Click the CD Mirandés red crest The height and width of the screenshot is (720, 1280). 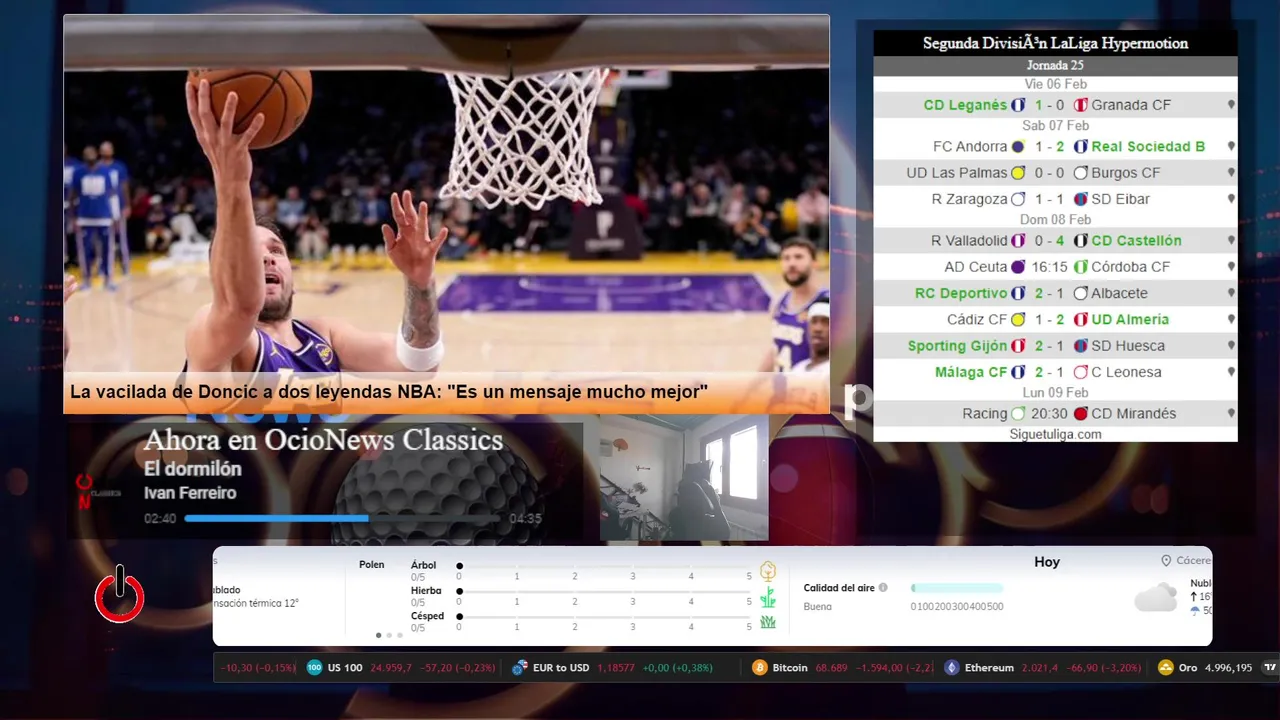[x=1081, y=413]
